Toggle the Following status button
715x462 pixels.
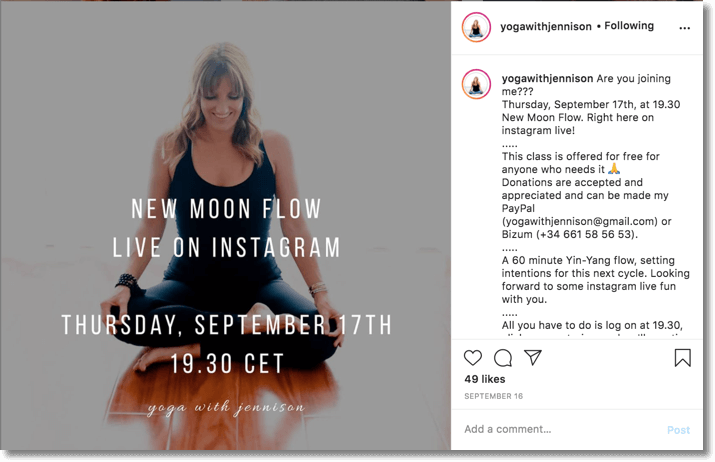tap(629, 26)
